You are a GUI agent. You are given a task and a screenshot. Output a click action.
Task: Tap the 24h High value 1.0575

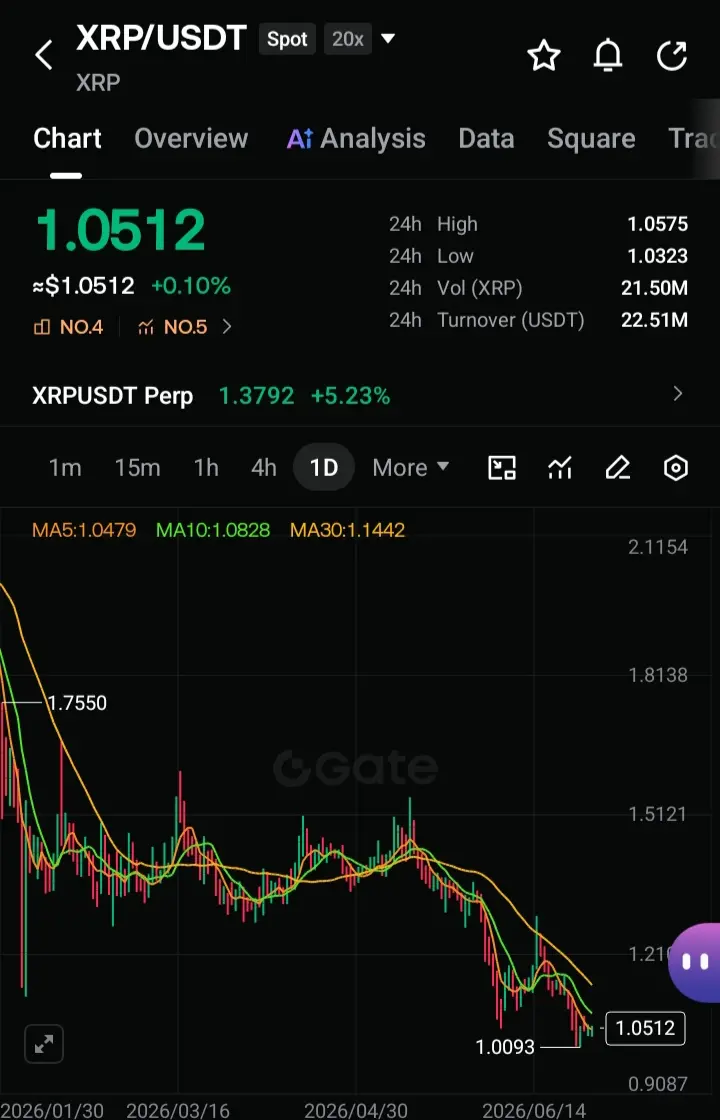pyautogui.click(x=657, y=224)
